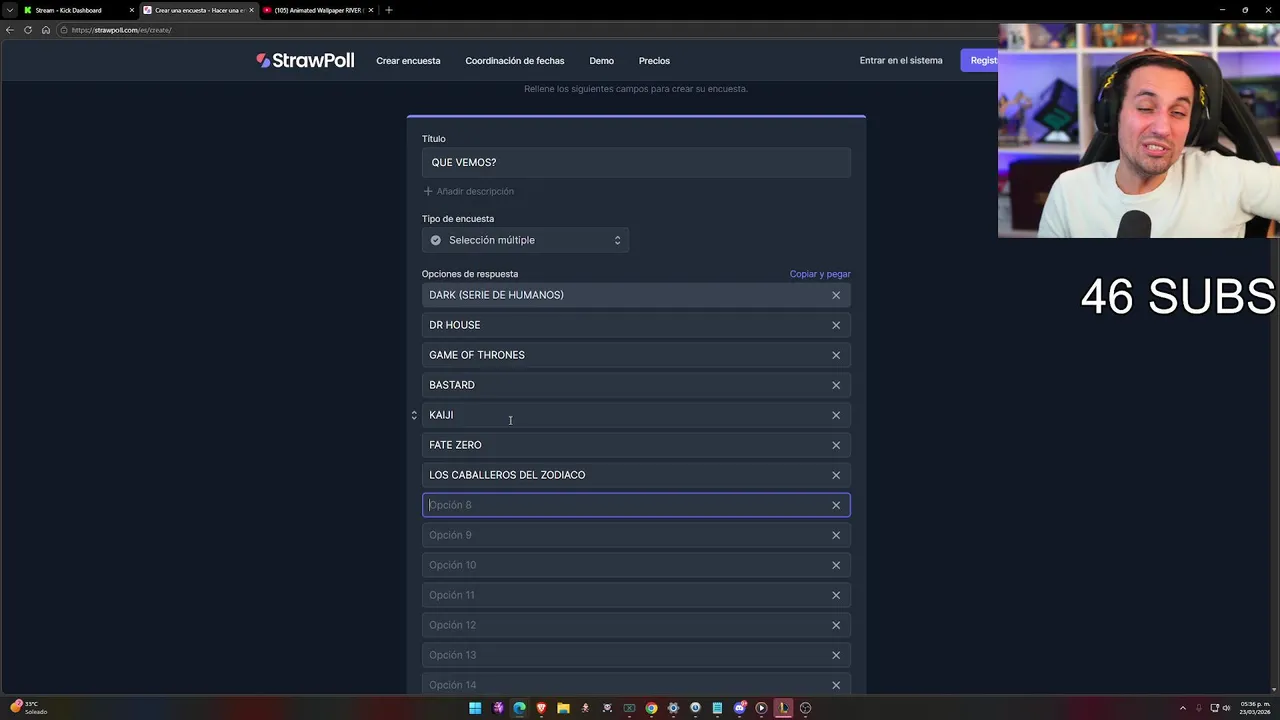Click Entrar en el sistema
This screenshot has height=720, width=1280.
tap(901, 60)
